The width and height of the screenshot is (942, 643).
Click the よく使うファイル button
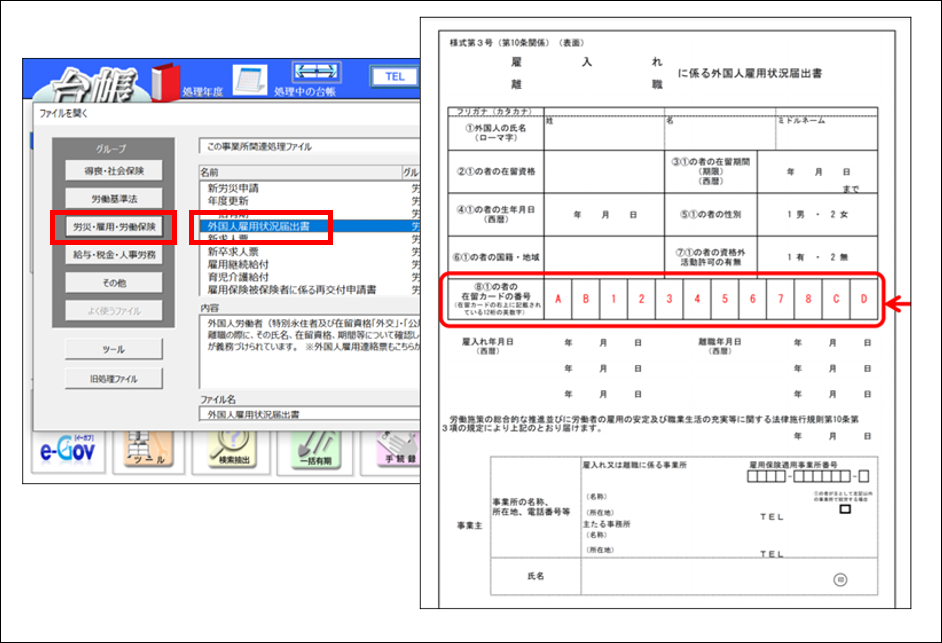pyautogui.click(x=114, y=311)
